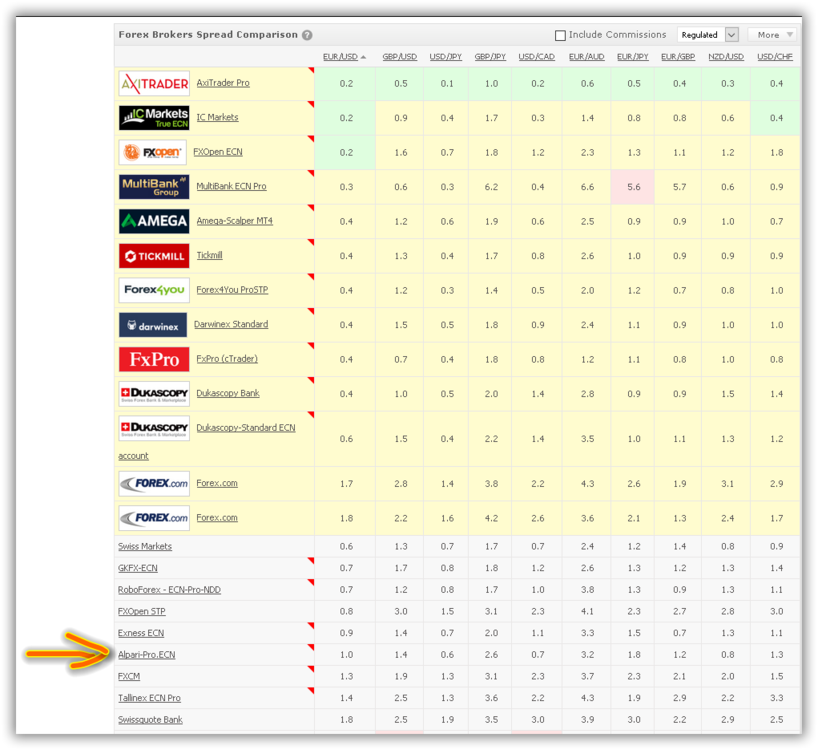
Task: Click the FXOpen logo
Action: pyautogui.click(x=152, y=152)
